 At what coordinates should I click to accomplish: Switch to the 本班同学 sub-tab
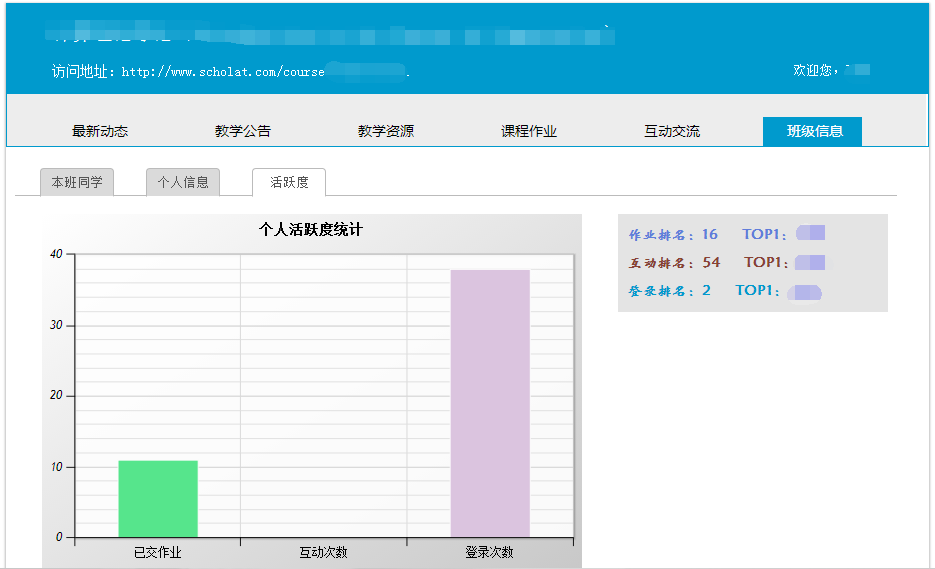coord(77,182)
